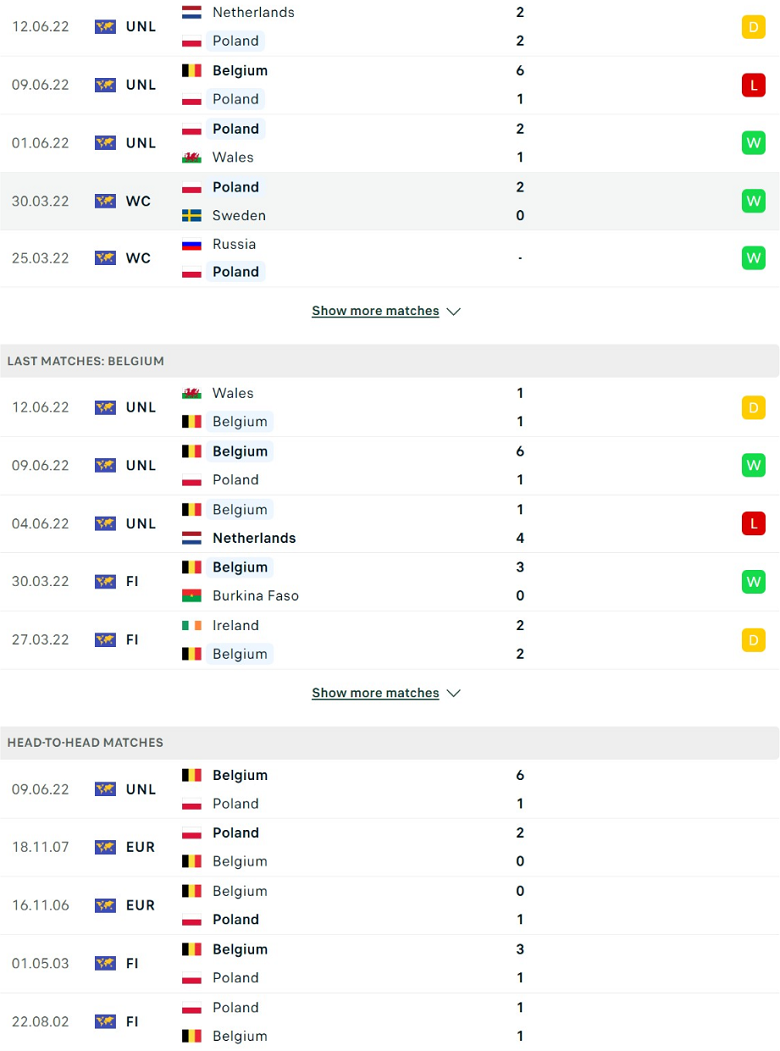This screenshot has height=1051, width=780.
Task: Click the Wales flag on the 12.06.22 Belgium match
Action: [x=192, y=393]
